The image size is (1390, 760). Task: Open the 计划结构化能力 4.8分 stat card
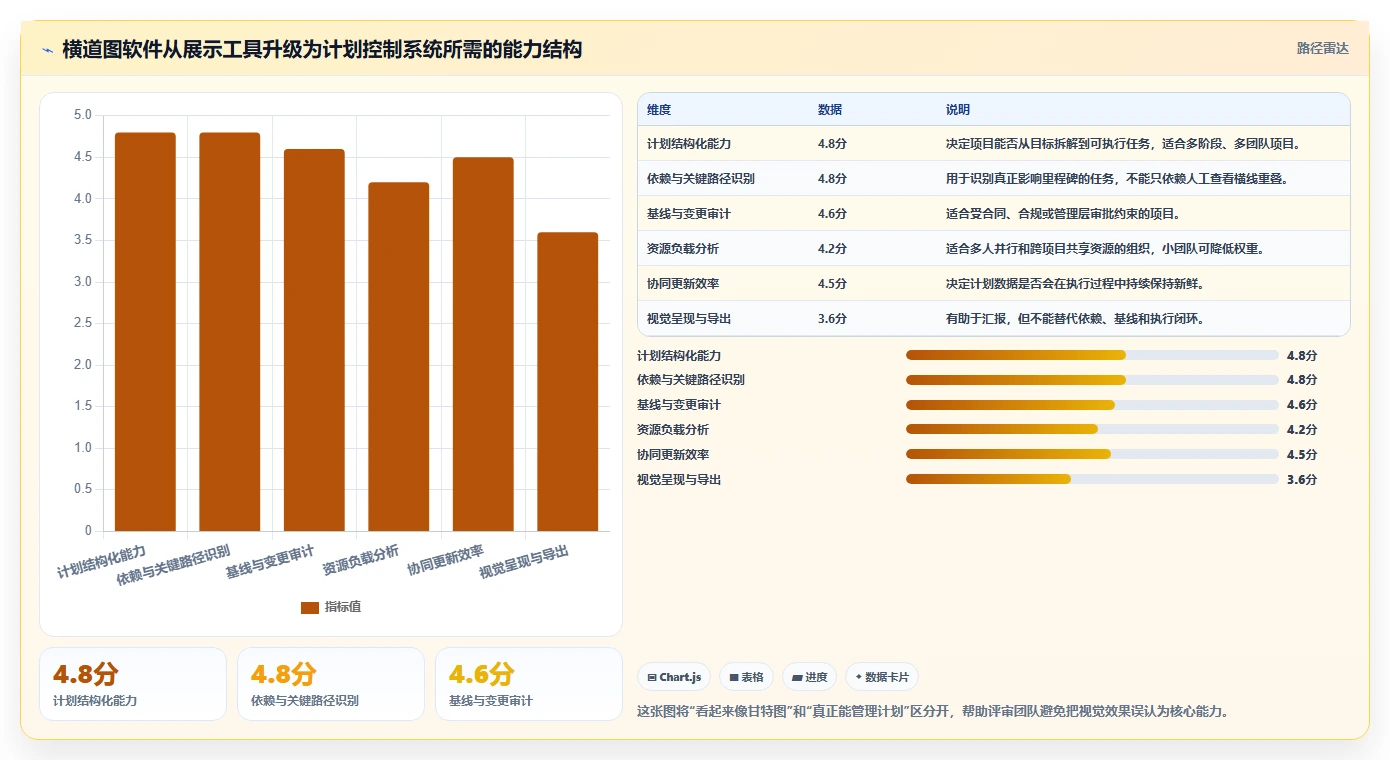pyautogui.click(x=133, y=684)
